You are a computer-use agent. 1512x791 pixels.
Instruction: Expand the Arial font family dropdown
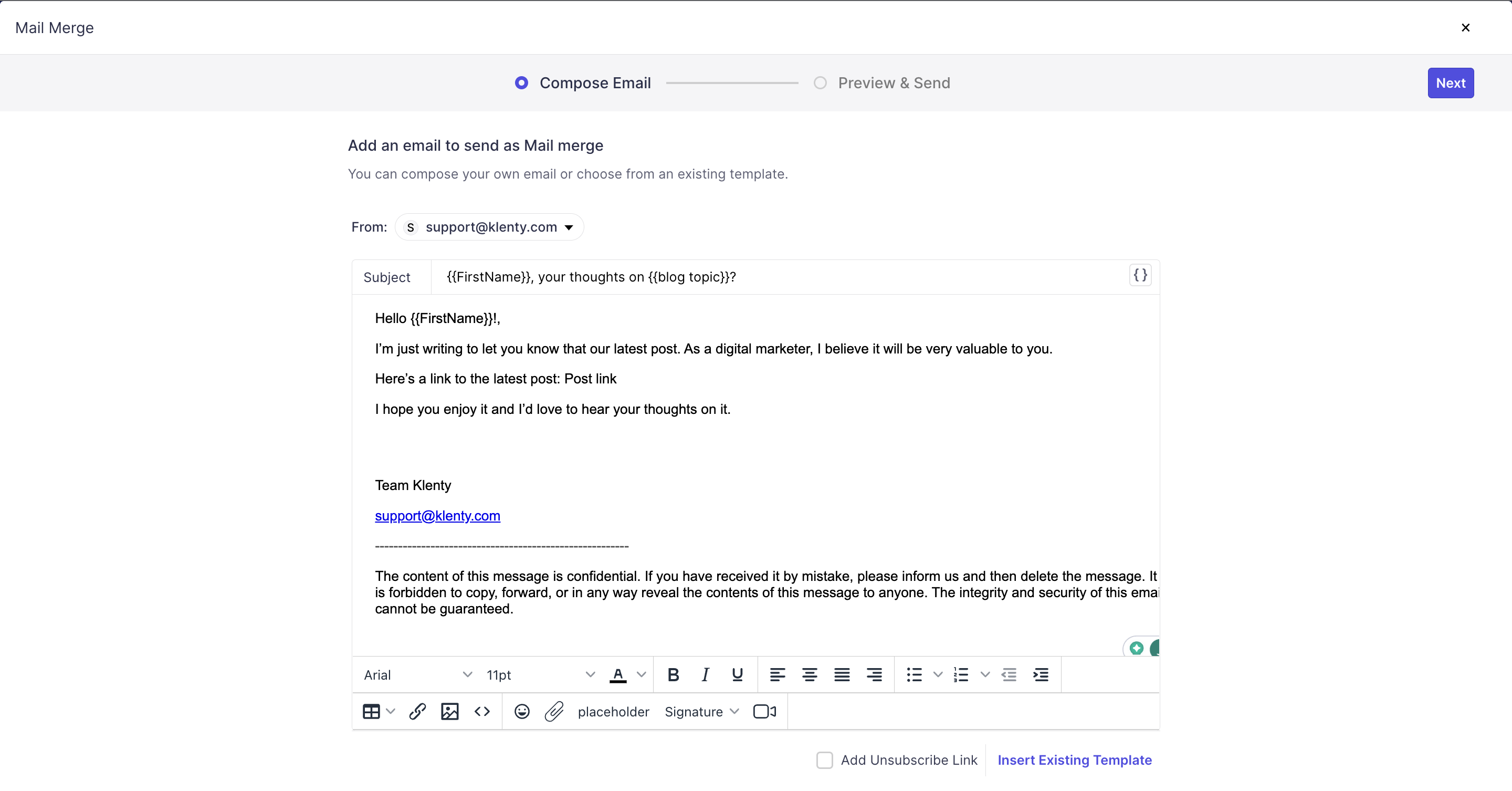coord(417,675)
